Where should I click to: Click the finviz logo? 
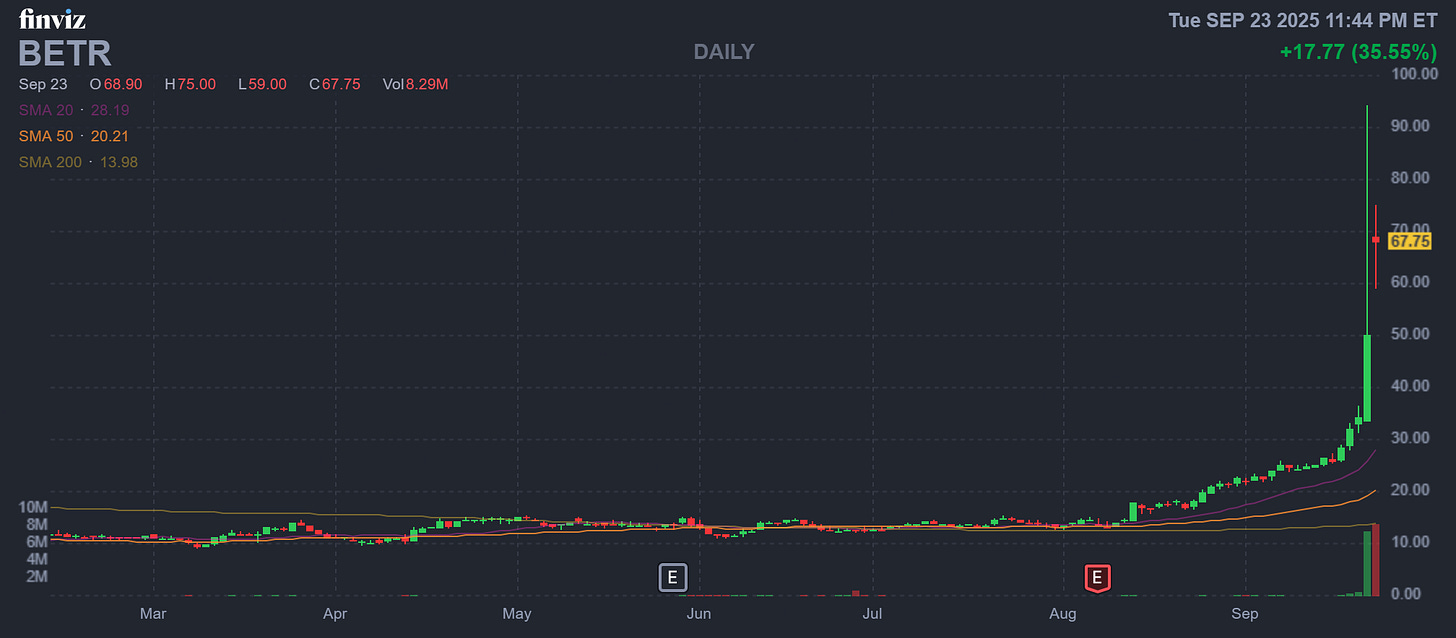52,19
